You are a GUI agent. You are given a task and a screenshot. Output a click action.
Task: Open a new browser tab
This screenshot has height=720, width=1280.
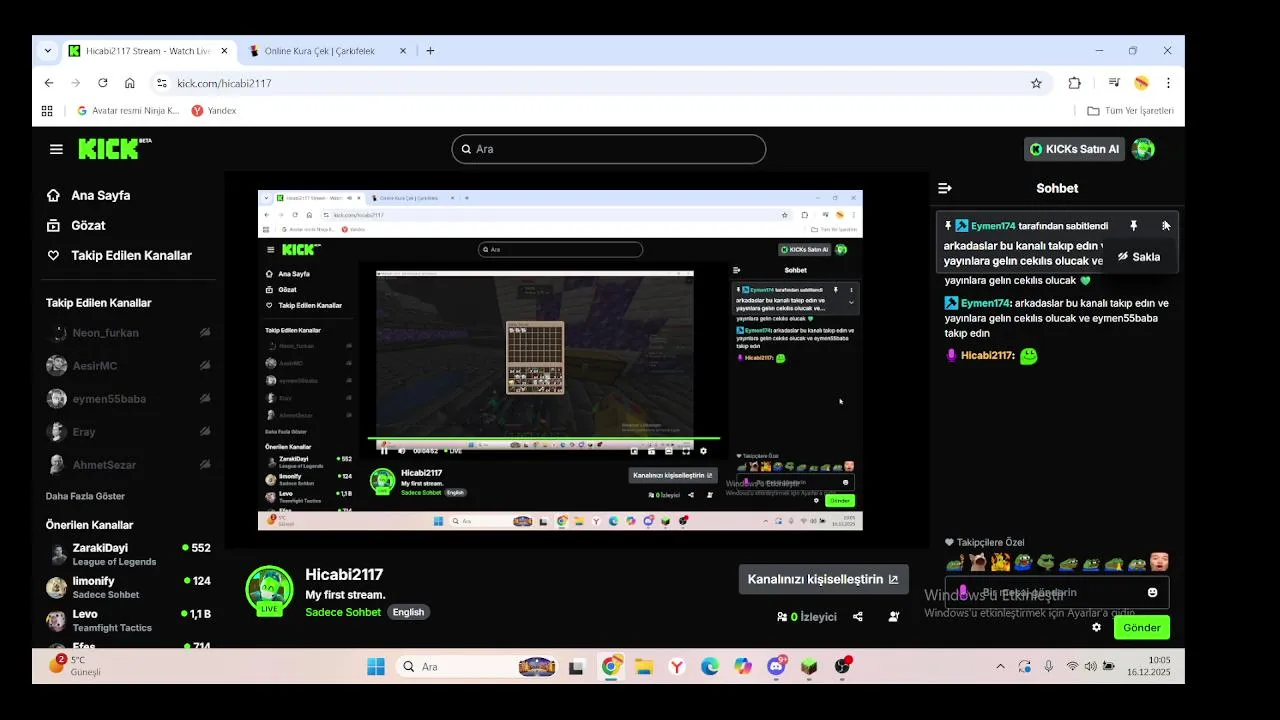click(430, 51)
